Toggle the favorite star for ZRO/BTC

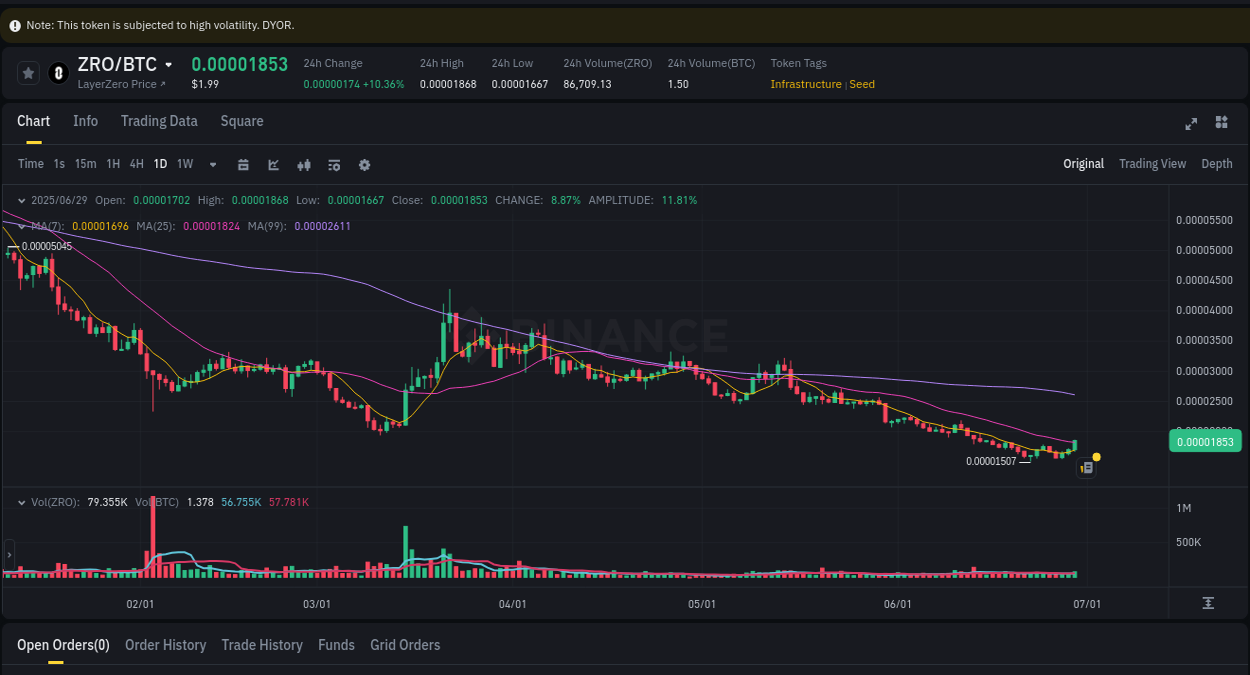pyautogui.click(x=28, y=72)
